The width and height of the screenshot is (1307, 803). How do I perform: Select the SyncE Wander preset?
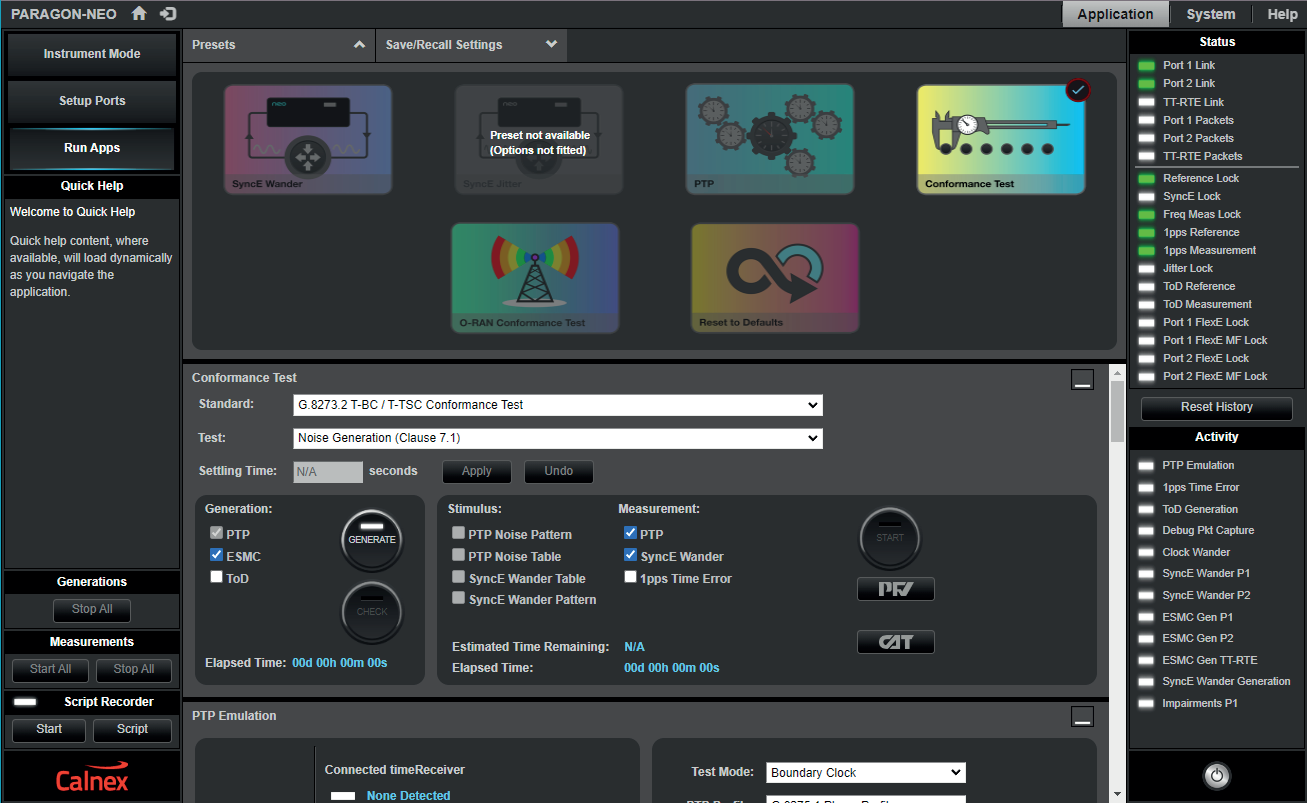coord(308,139)
